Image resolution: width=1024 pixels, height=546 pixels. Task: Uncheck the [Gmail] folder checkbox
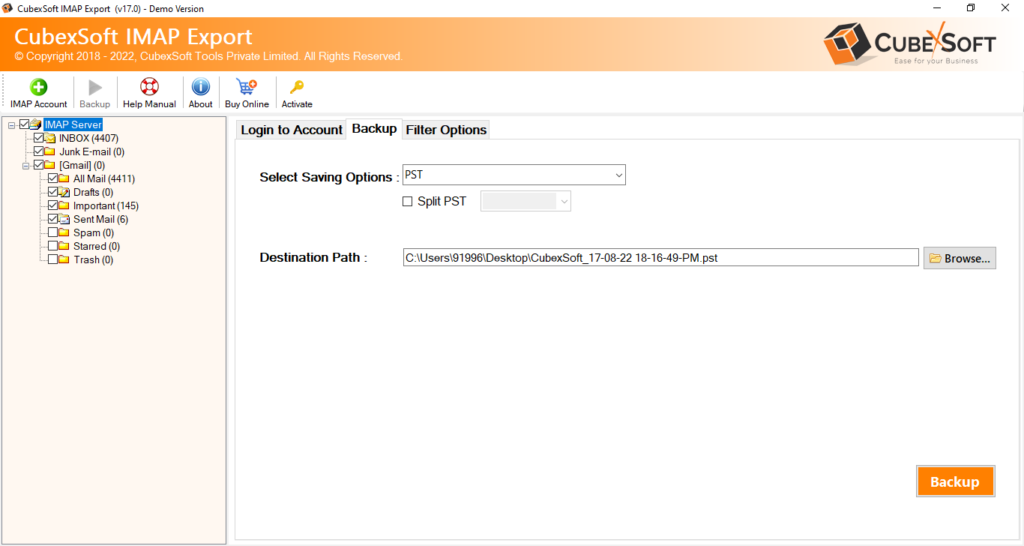click(39, 165)
